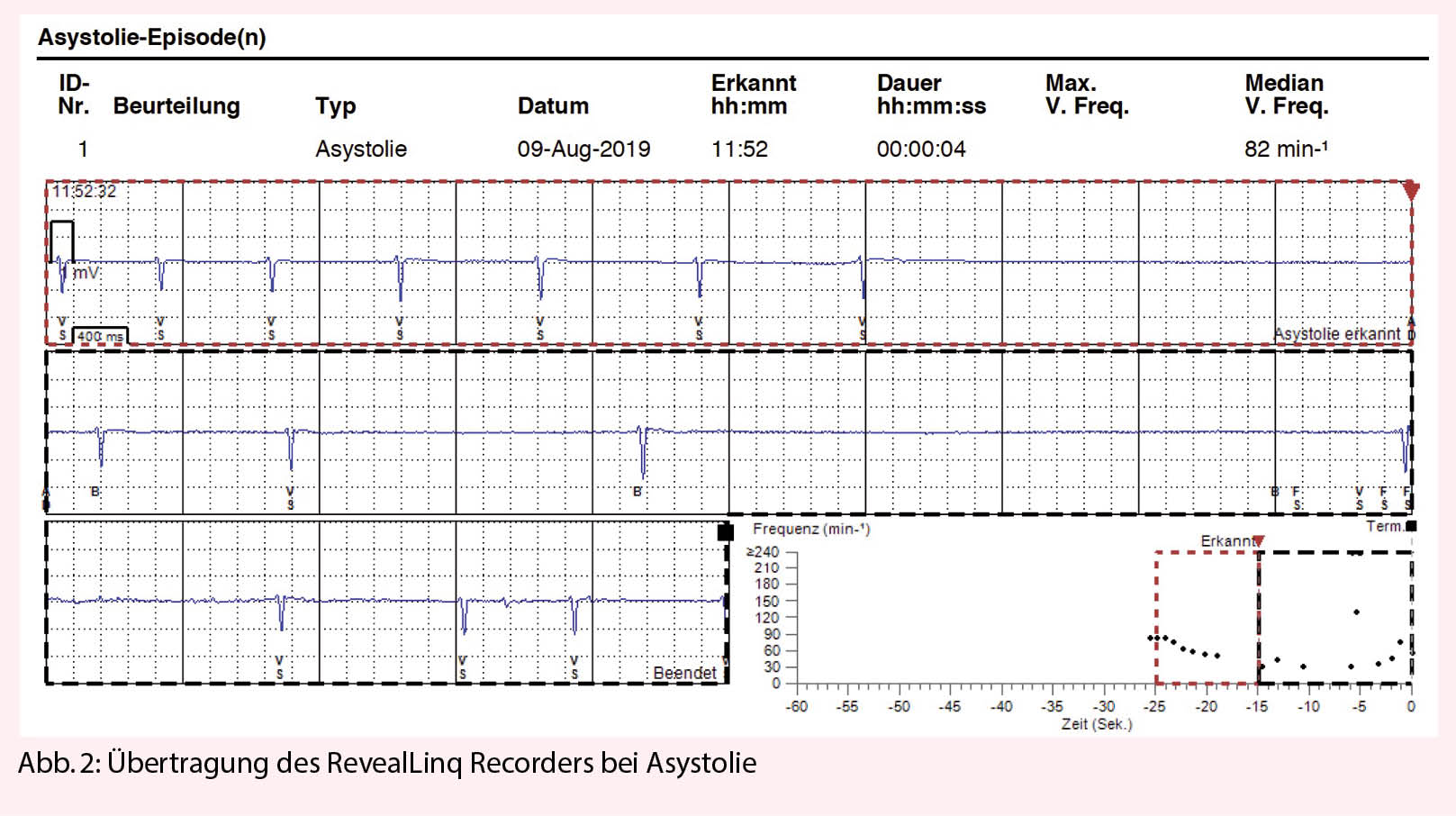Click the 09-Aug-2019 date value
The height and width of the screenshot is (816, 1456).
(x=583, y=149)
